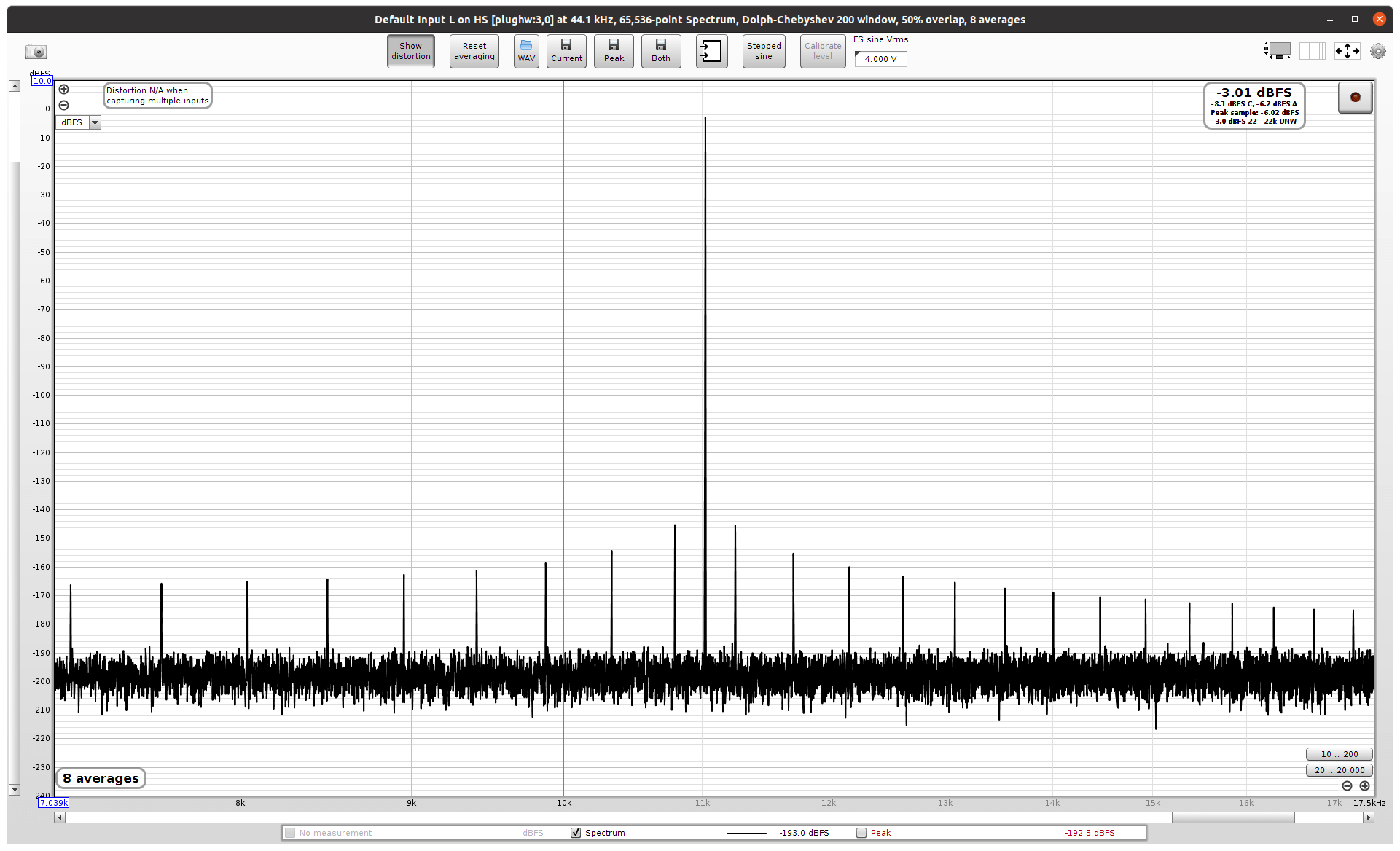Open the settings gear icon
The image size is (1400, 851).
point(1377,51)
